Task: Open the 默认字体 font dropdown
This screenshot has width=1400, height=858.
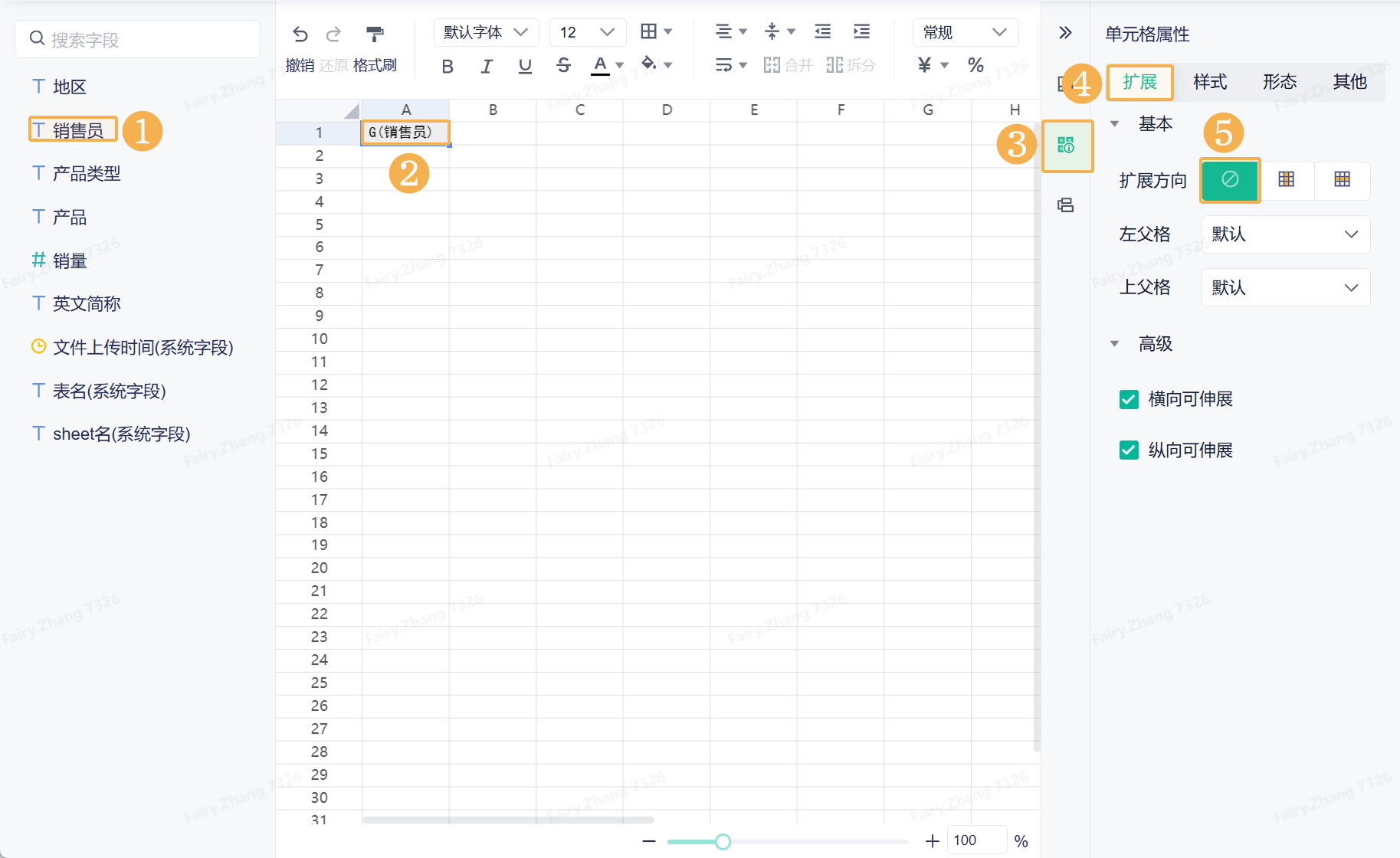Action: pyautogui.click(x=487, y=32)
